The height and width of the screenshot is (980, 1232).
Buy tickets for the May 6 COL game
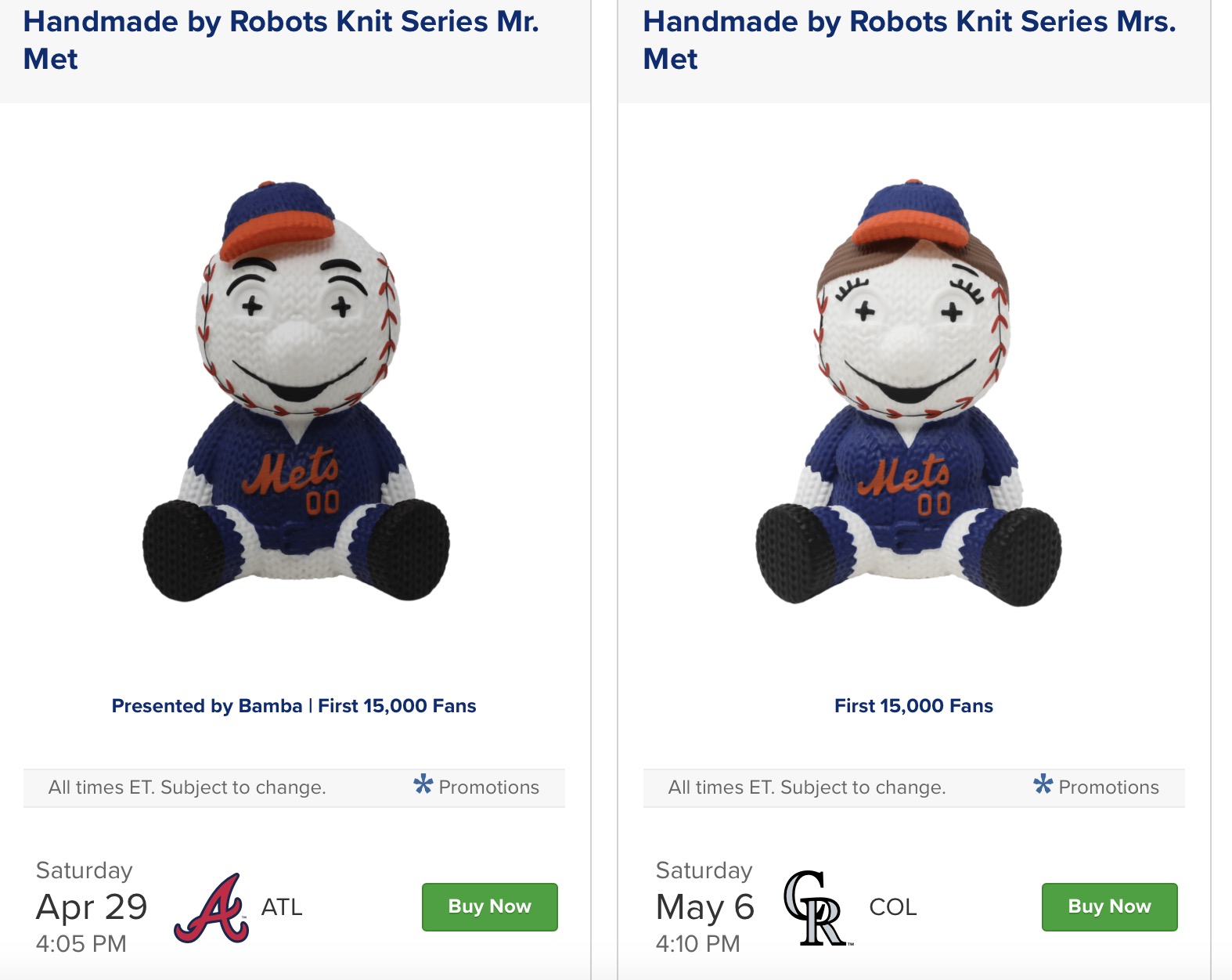[x=1110, y=907]
